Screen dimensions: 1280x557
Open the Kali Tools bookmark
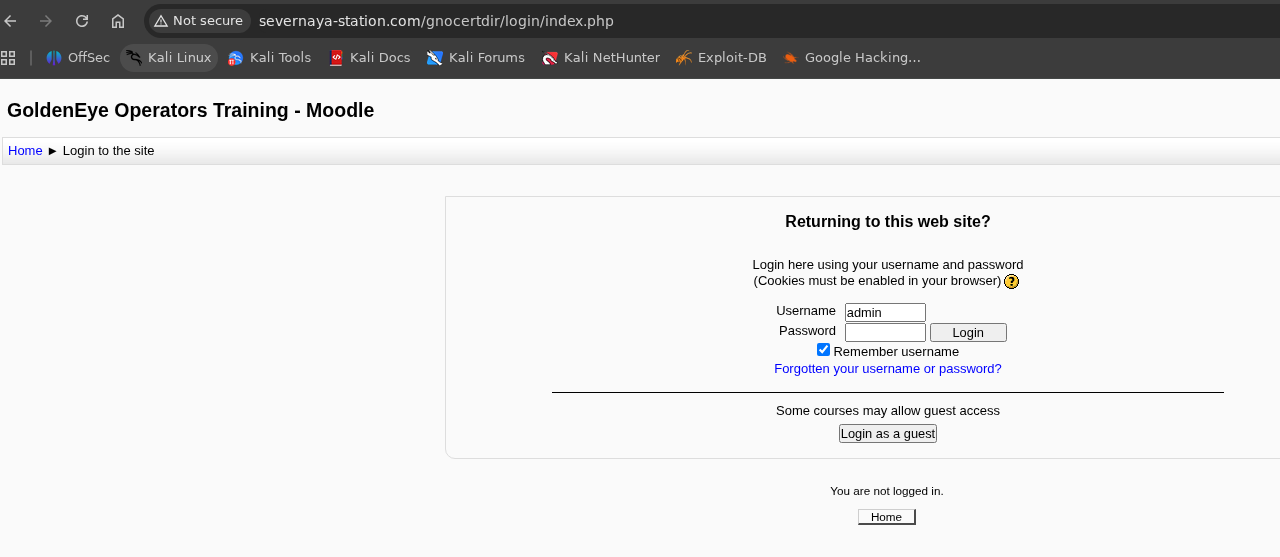270,58
